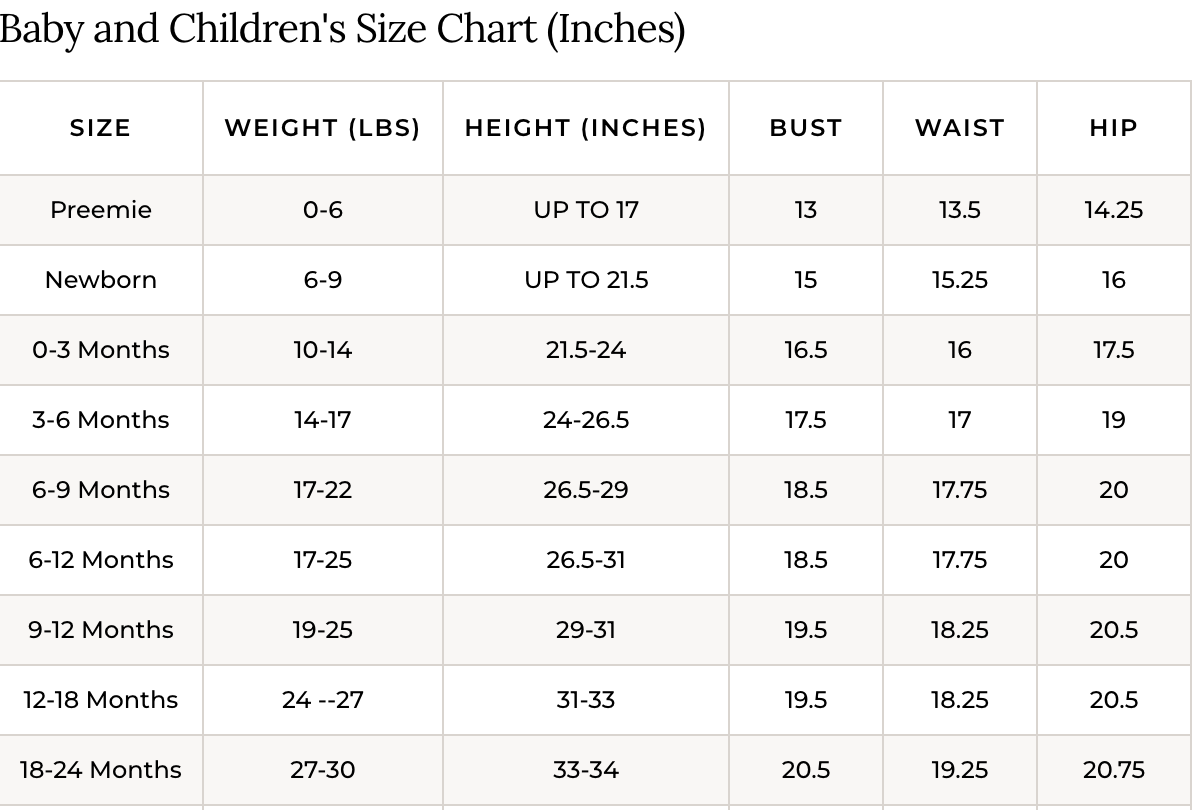
Task: Click the '24 --27' weight cell
Action: tap(322, 700)
